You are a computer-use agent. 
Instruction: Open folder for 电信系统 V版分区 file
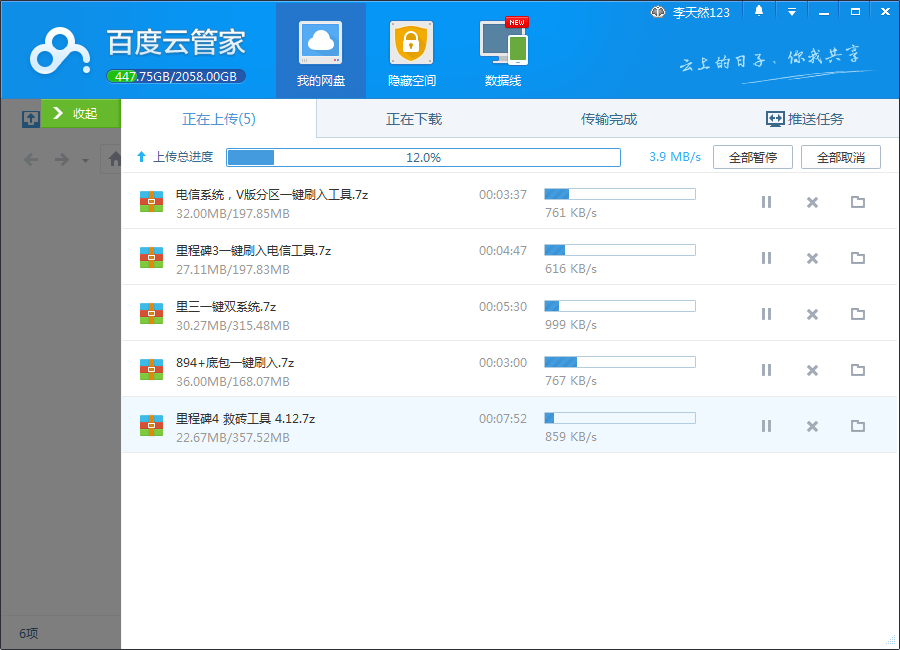click(x=858, y=202)
